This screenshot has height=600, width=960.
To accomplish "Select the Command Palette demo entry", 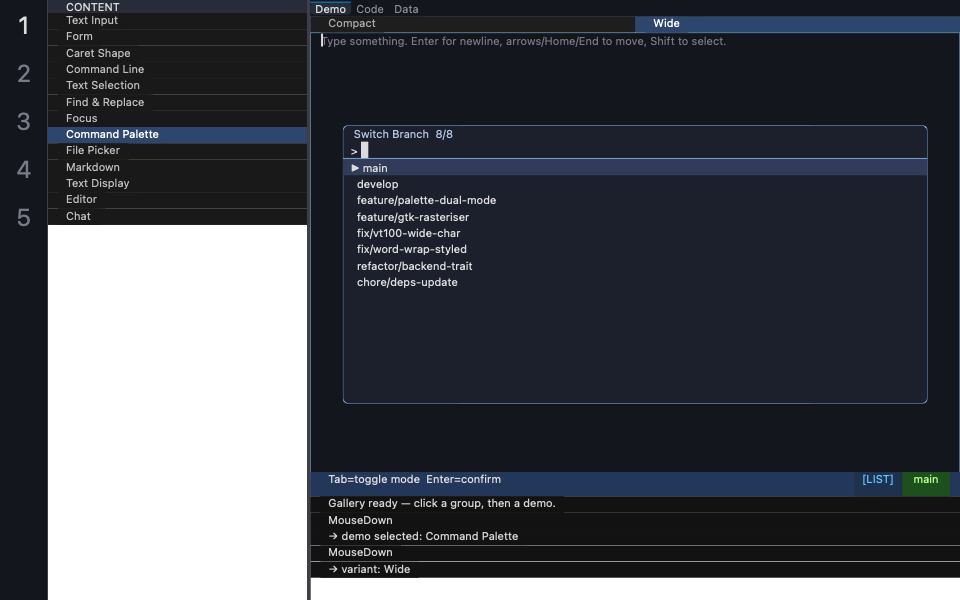I will pos(178,135).
